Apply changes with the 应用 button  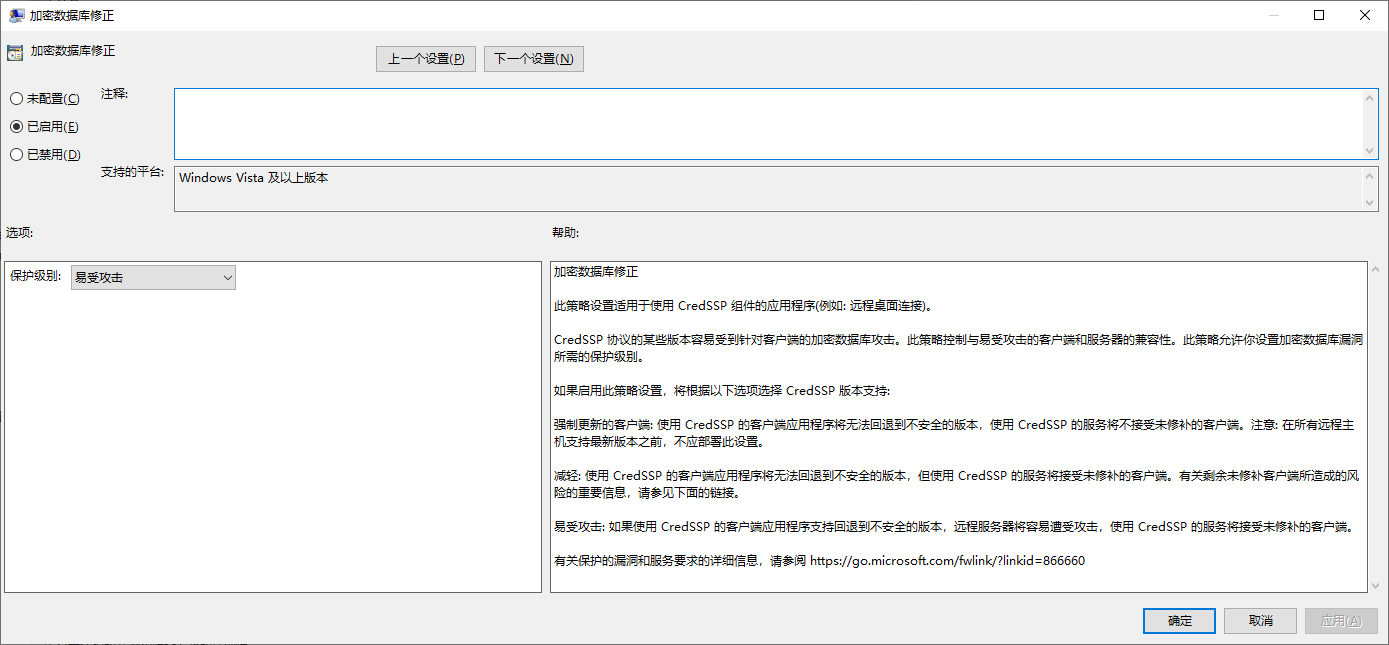tap(1341, 620)
